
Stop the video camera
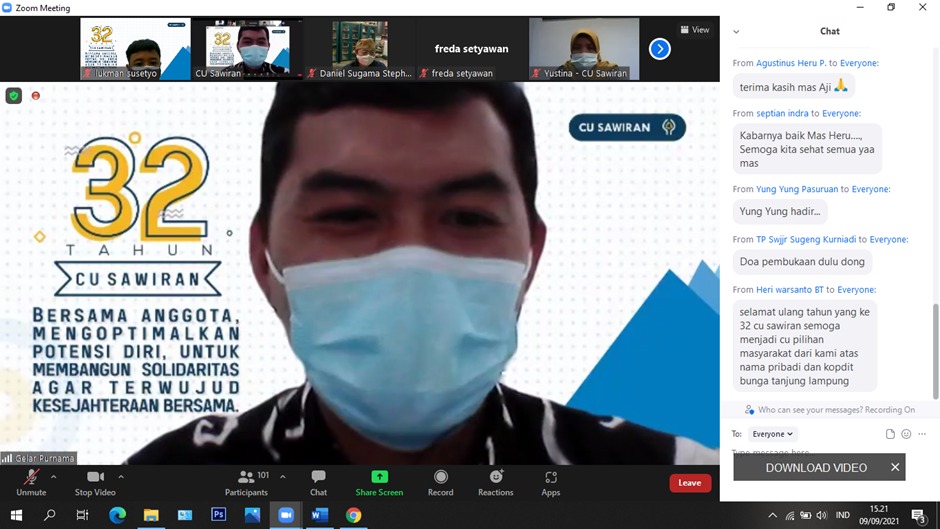[x=95, y=483]
